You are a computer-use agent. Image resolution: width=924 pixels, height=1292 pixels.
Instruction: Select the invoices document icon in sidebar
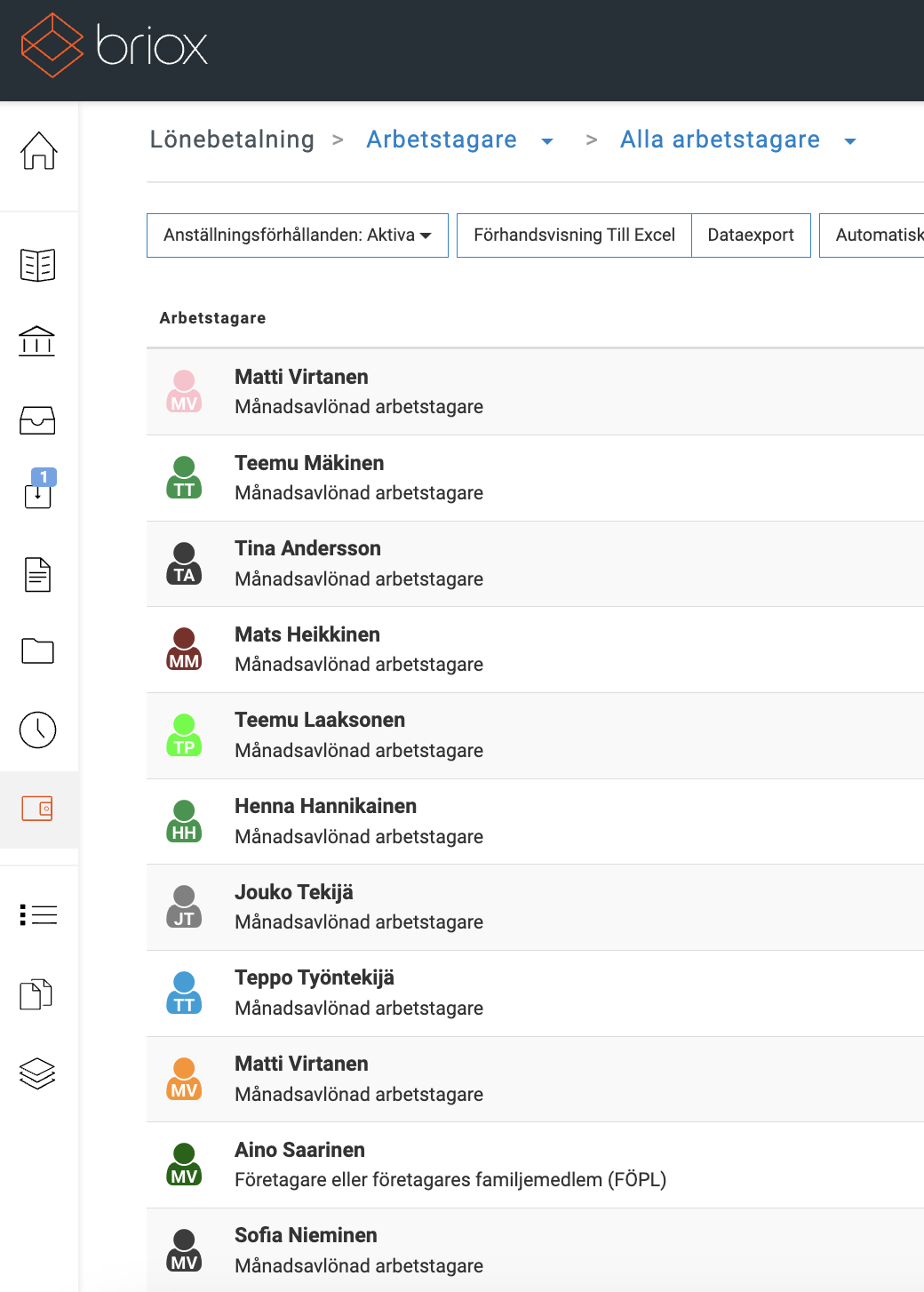tap(38, 575)
